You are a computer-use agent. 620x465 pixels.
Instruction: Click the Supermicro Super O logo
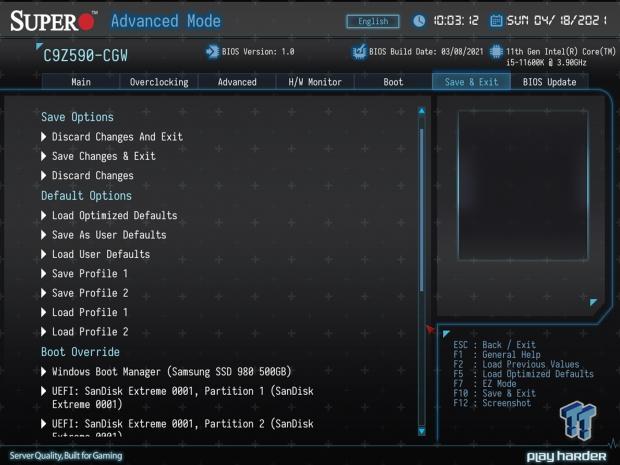[53, 21]
